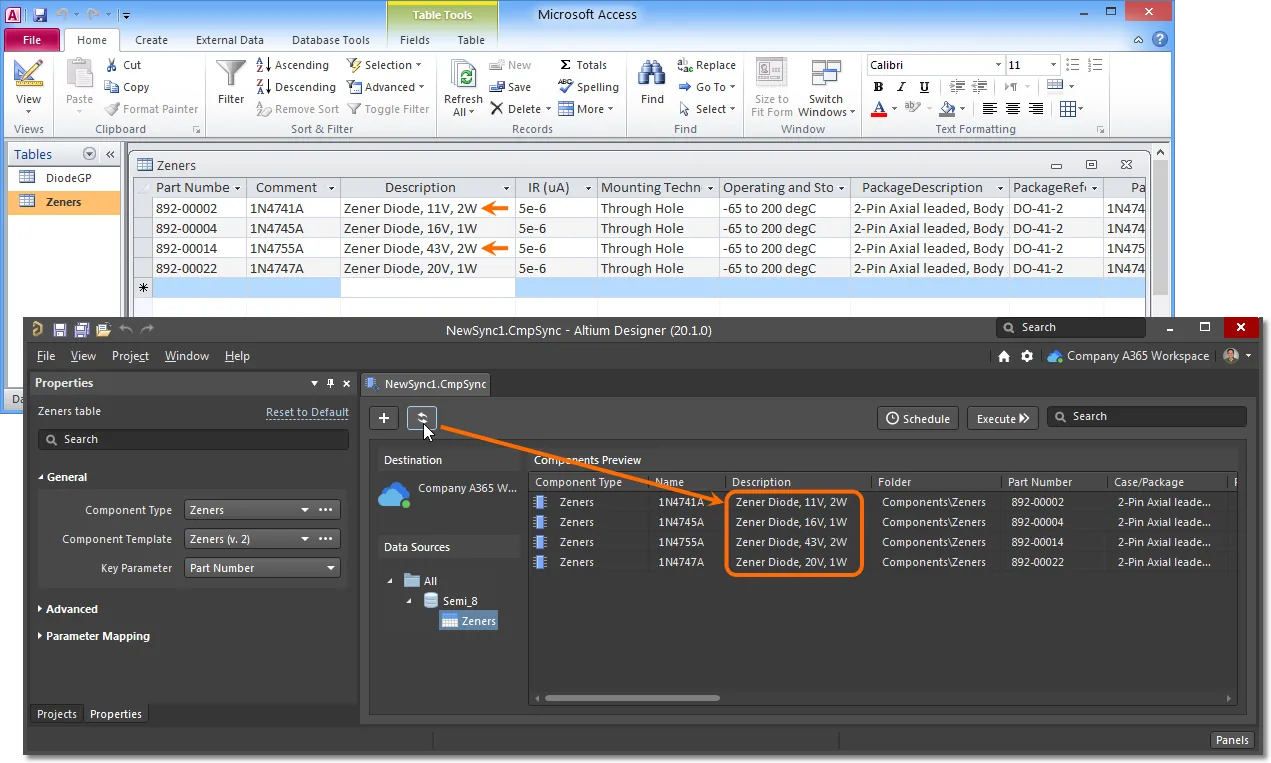1271x763 pixels.
Task: Click Altium settings gear icon
Action: [1027, 356]
